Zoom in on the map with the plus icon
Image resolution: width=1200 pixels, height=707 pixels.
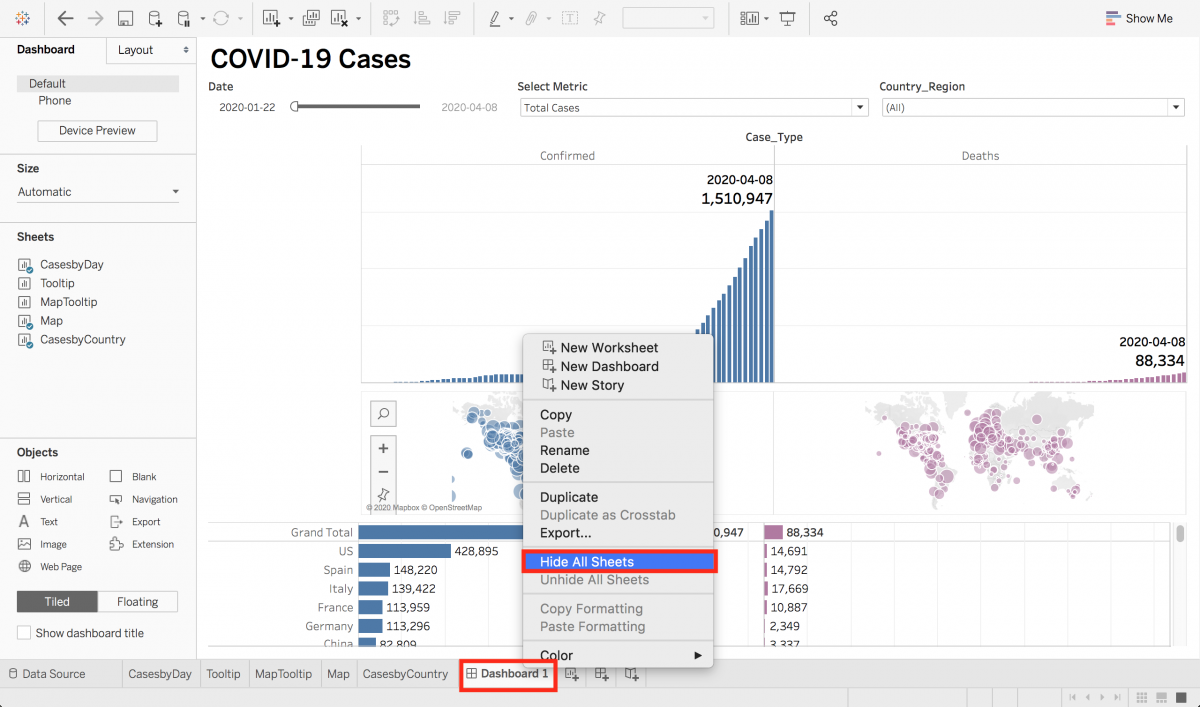383,447
